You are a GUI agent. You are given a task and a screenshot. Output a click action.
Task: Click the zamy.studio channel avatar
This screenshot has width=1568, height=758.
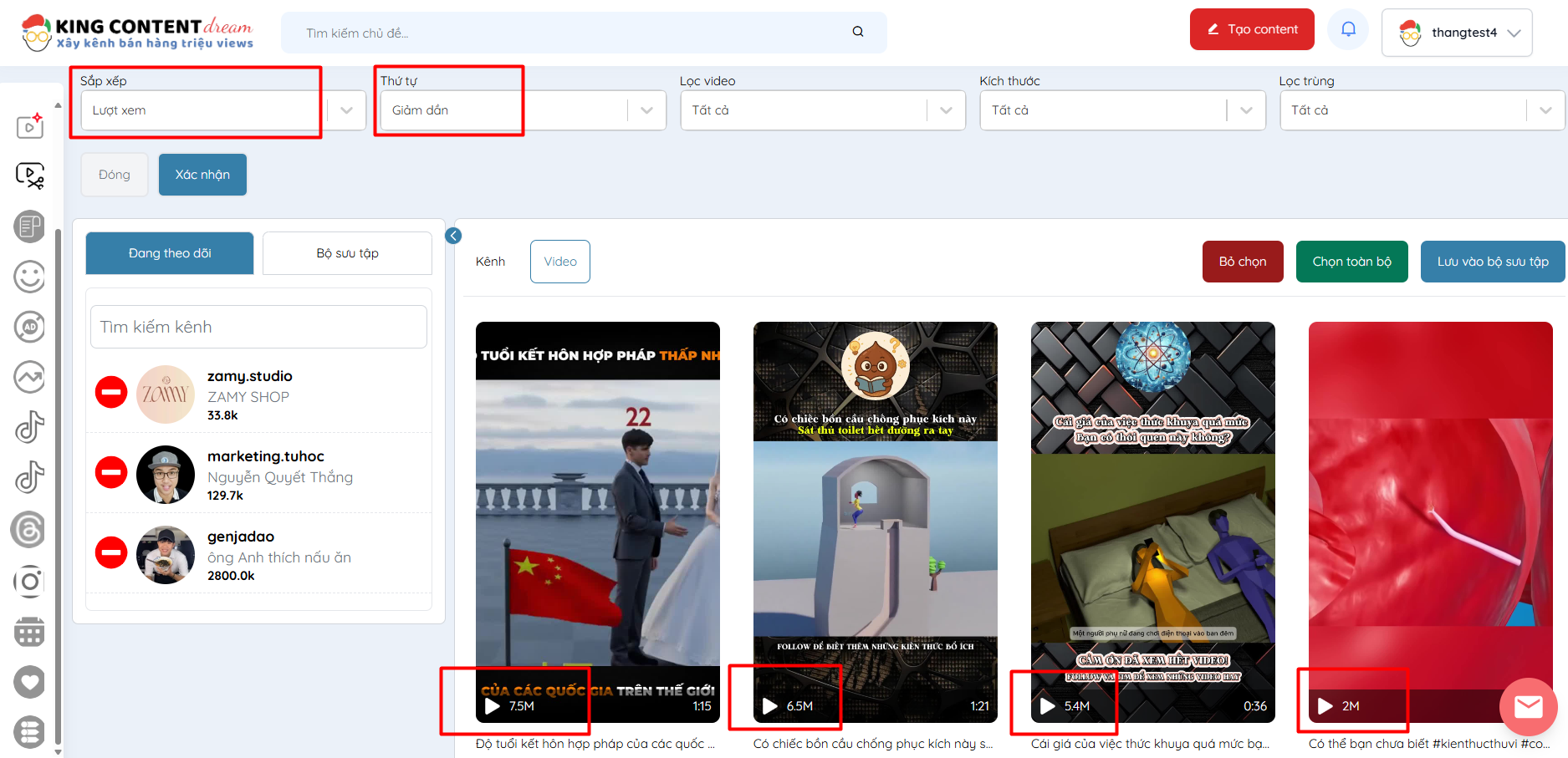166,394
